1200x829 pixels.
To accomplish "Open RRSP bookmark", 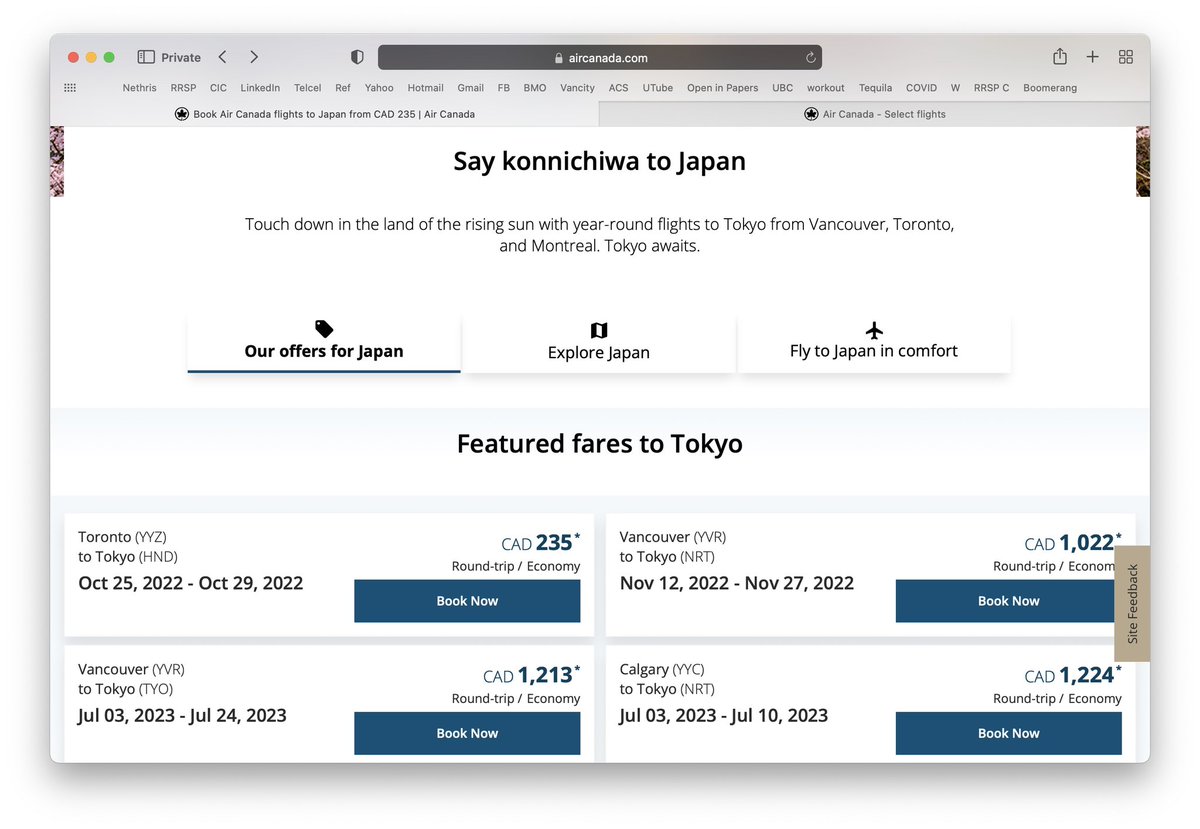I will (x=183, y=88).
